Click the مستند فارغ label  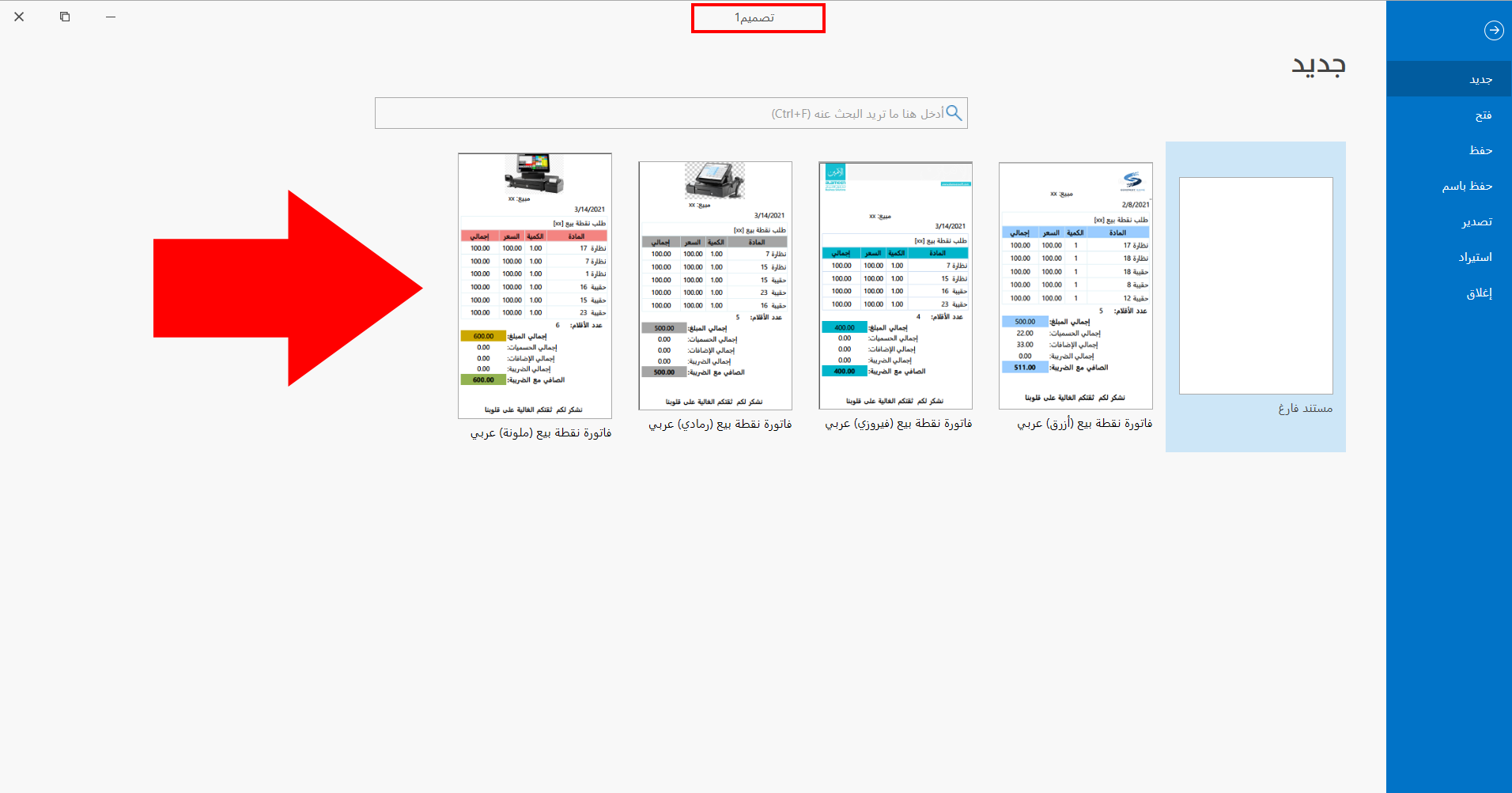tap(1305, 408)
